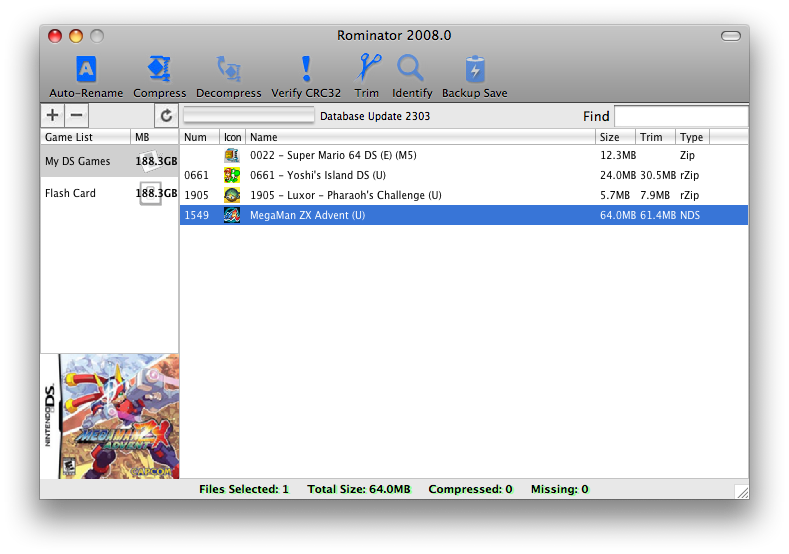Click the 30.5MB trim value
The image size is (789, 554).
point(658,175)
